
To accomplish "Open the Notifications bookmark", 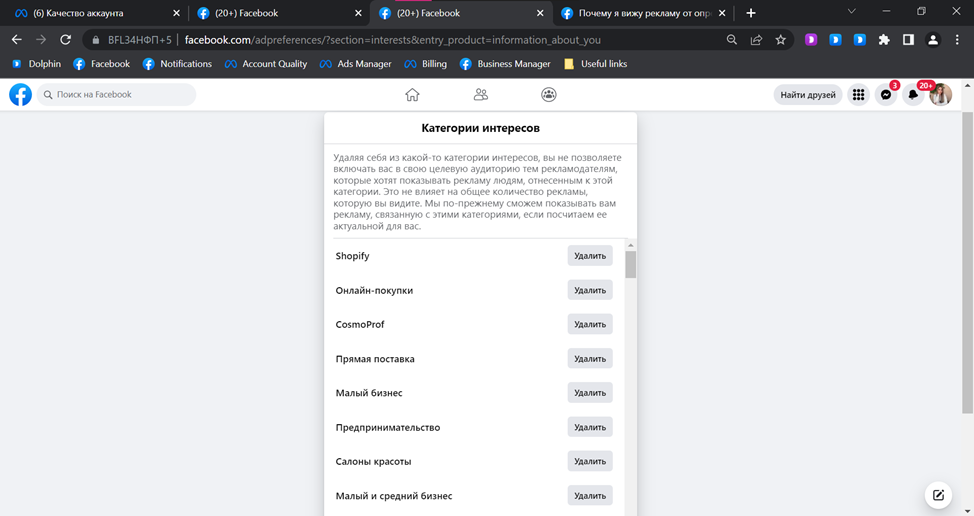I will (178, 64).
